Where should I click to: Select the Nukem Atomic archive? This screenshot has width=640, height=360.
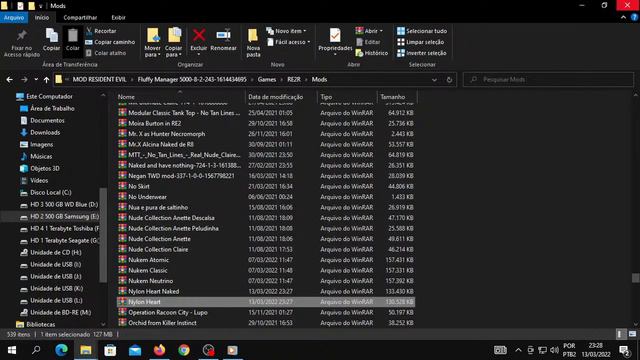148,260
